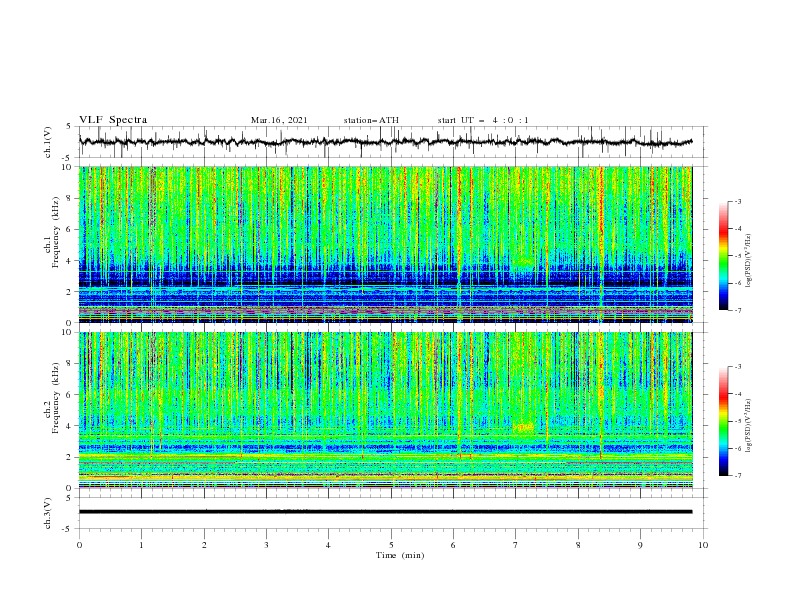Click the ch.2 PSD color bar
Screen dimensions: 792x612
(x=723, y=421)
